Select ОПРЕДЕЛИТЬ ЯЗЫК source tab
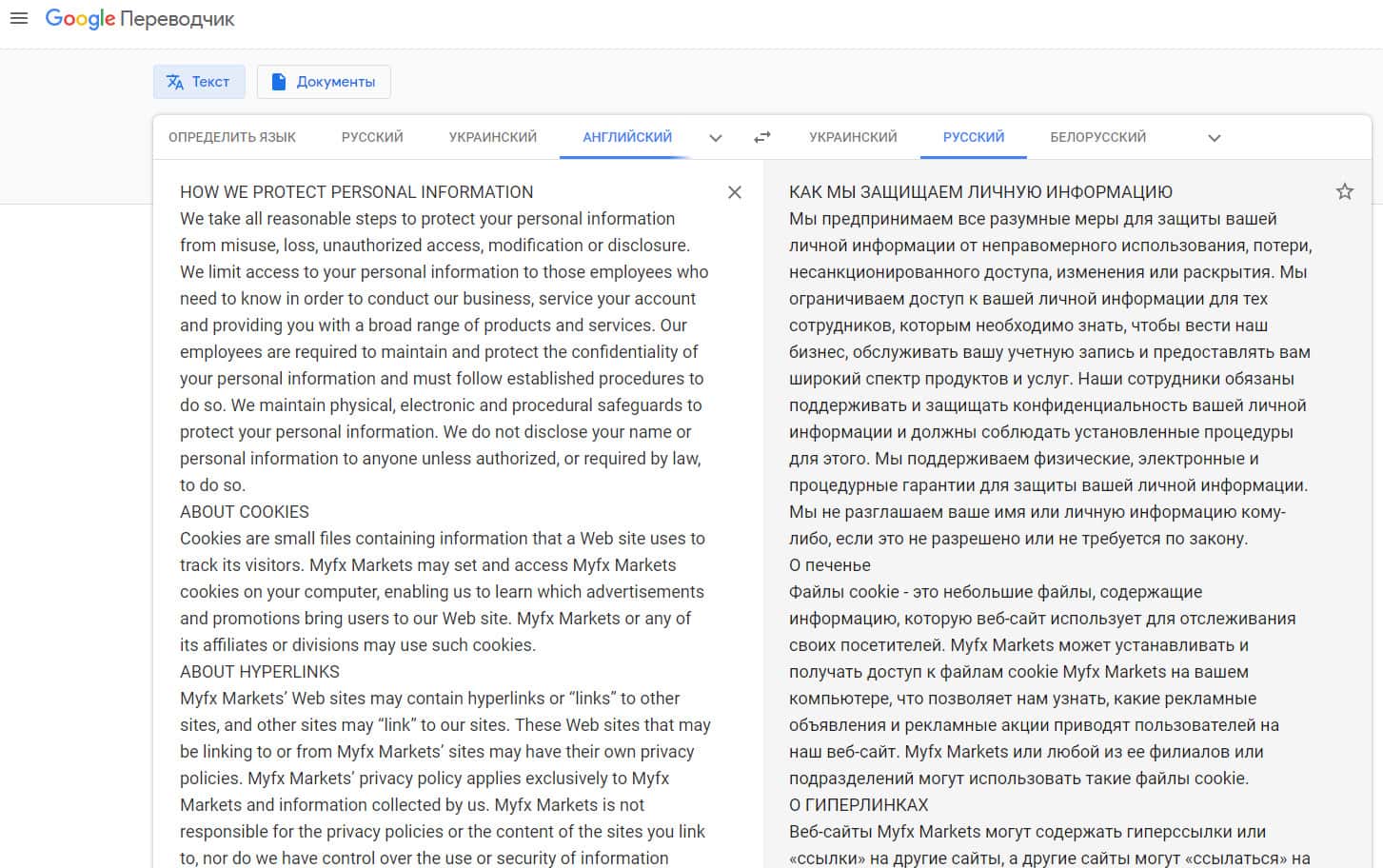The height and width of the screenshot is (868, 1383). point(232,137)
